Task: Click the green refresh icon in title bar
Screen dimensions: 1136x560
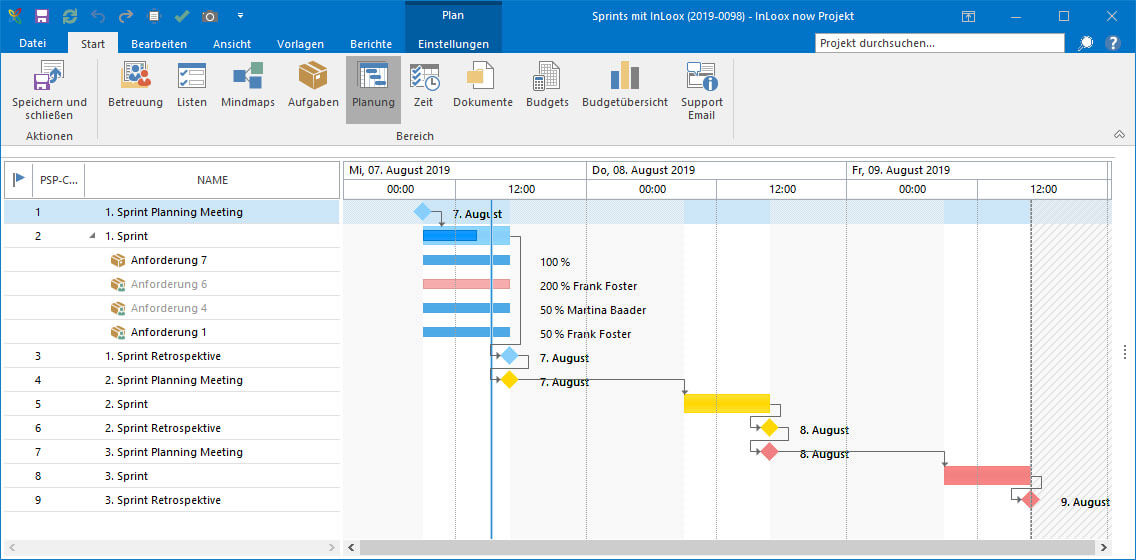Action: point(70,16)
